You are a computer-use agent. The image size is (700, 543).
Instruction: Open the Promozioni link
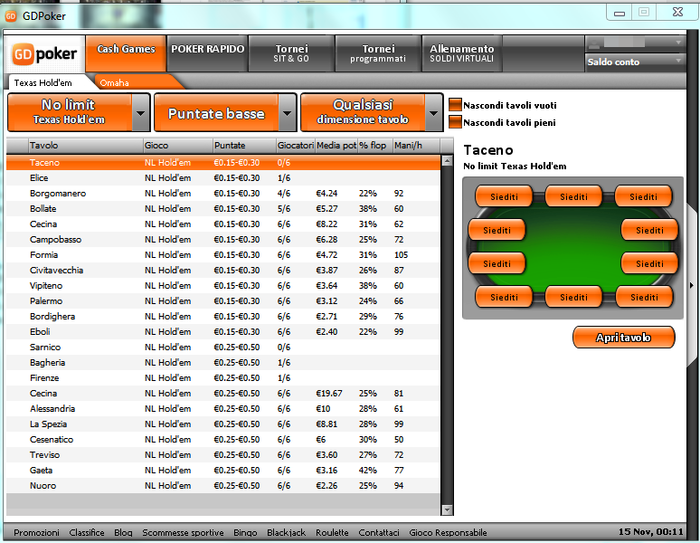(36, 532)
